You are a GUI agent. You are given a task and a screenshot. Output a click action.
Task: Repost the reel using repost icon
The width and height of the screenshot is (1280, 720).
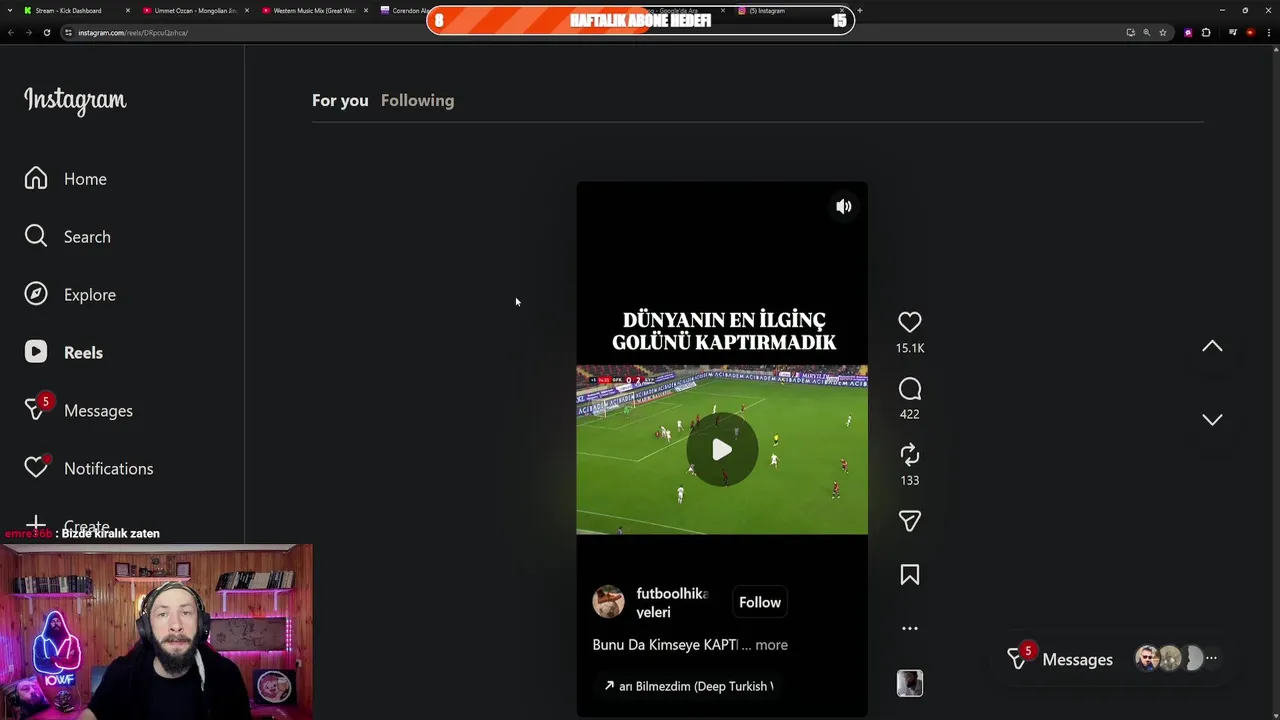pyautogui.click(x=909, y=455)
